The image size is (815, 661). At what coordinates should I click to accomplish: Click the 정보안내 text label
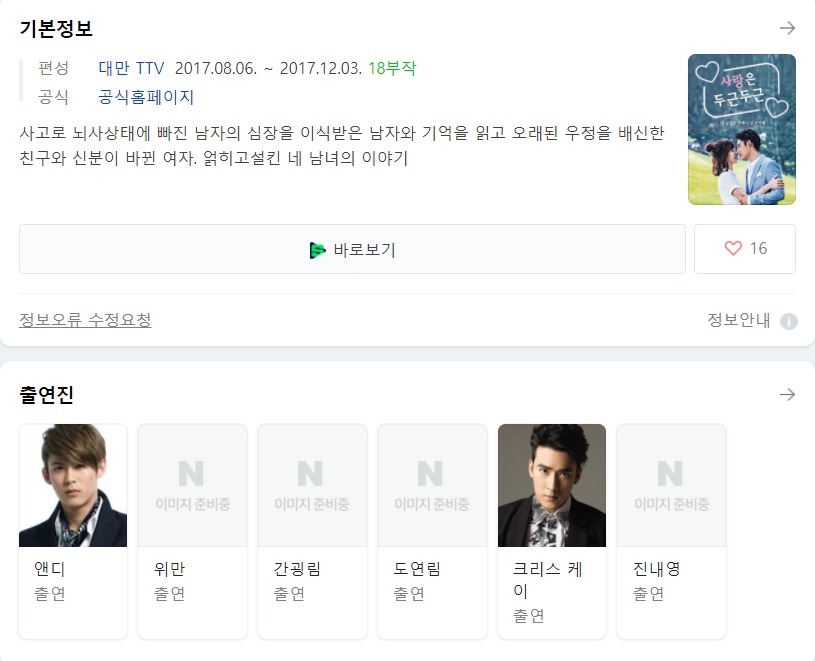pos(739,320)
